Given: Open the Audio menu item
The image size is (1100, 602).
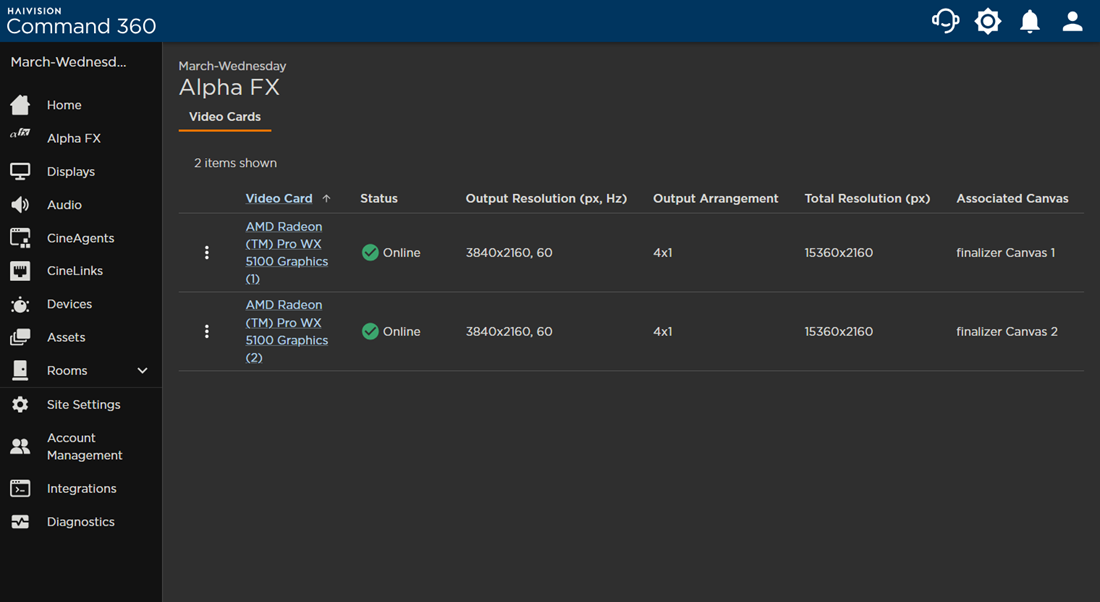Looking at the screenshot, I should (64, 205).
